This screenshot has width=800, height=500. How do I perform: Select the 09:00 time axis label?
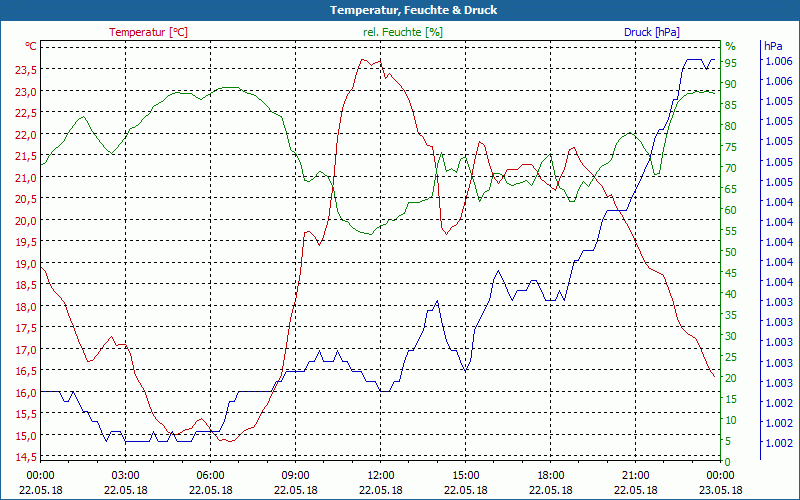pyautogui.click(x=295, y=475)
